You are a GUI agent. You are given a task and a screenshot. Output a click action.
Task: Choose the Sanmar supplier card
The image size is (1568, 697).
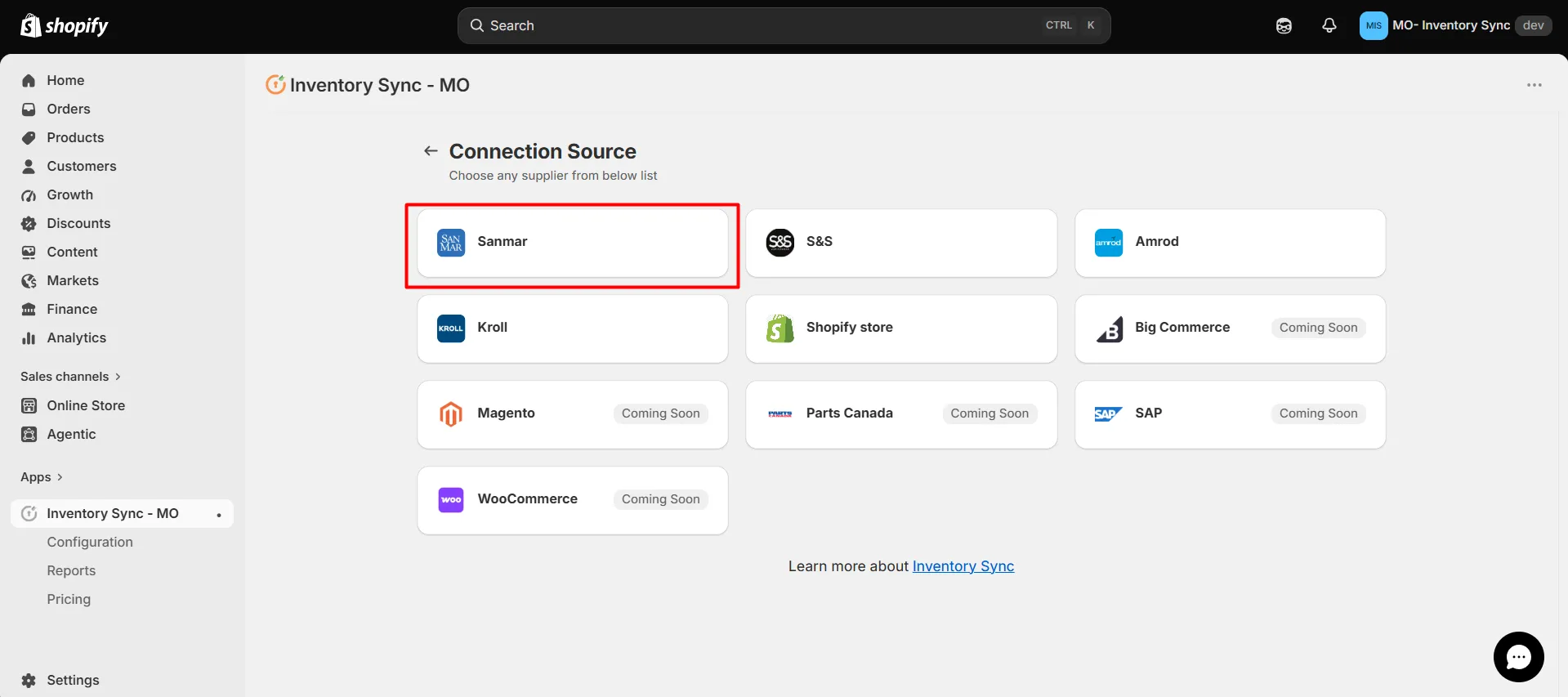[x=572, y=243]
